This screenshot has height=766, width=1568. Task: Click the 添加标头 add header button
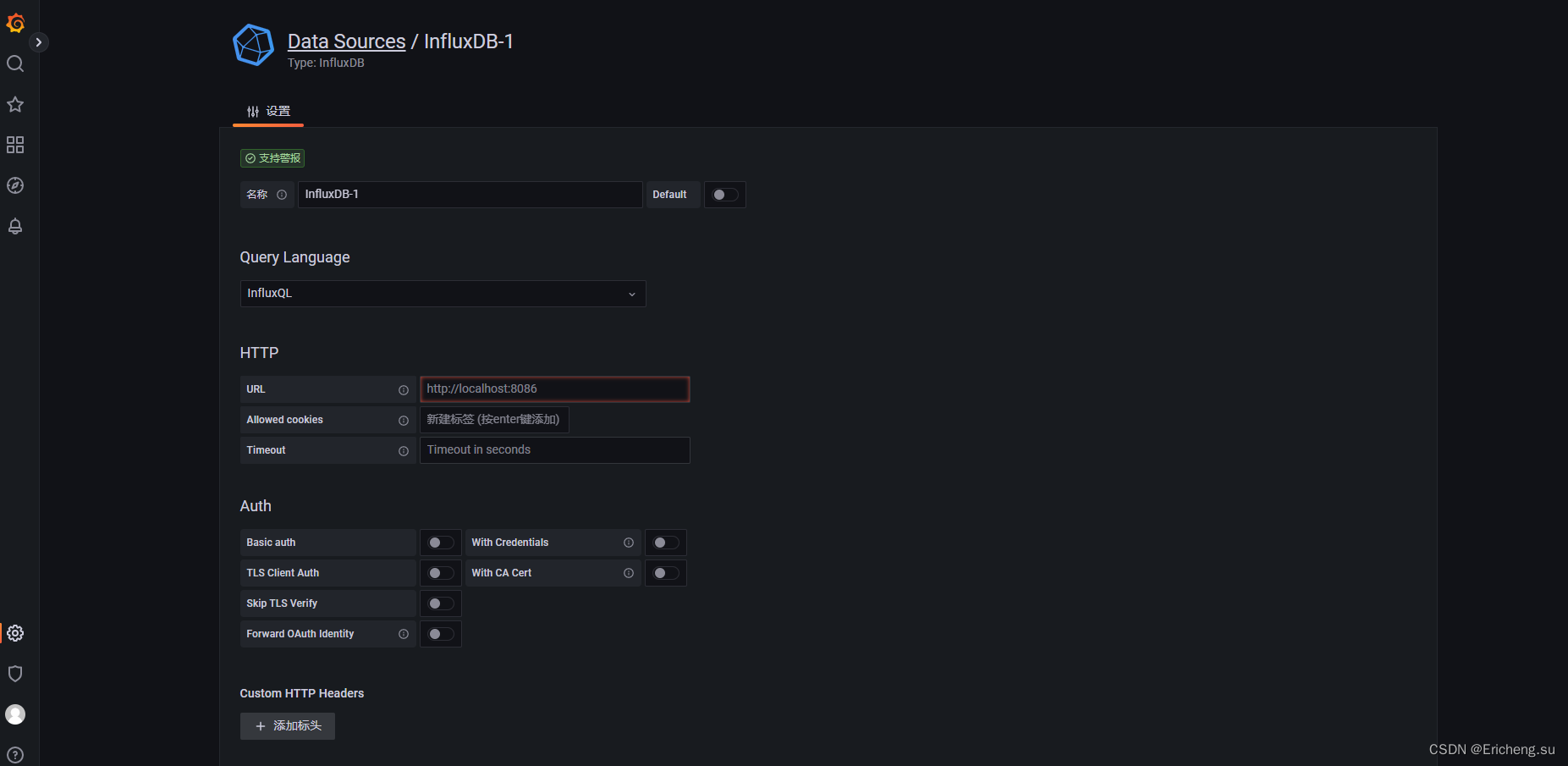(x=288, y=726)
